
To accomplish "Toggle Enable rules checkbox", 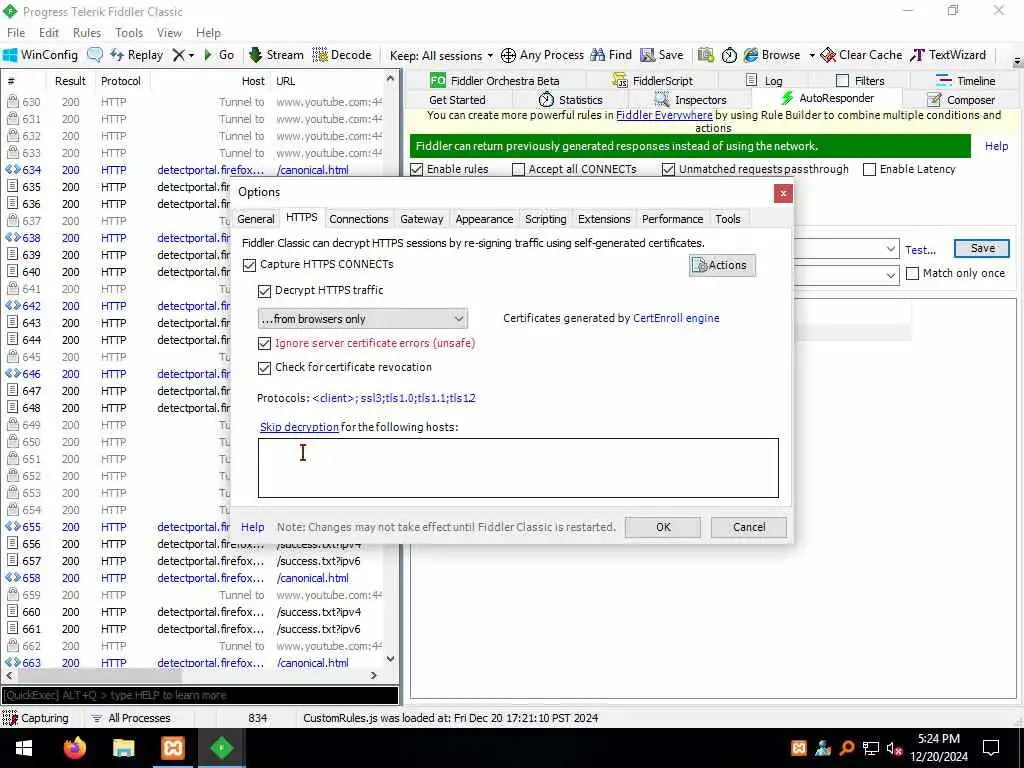I will click(417, 170).
